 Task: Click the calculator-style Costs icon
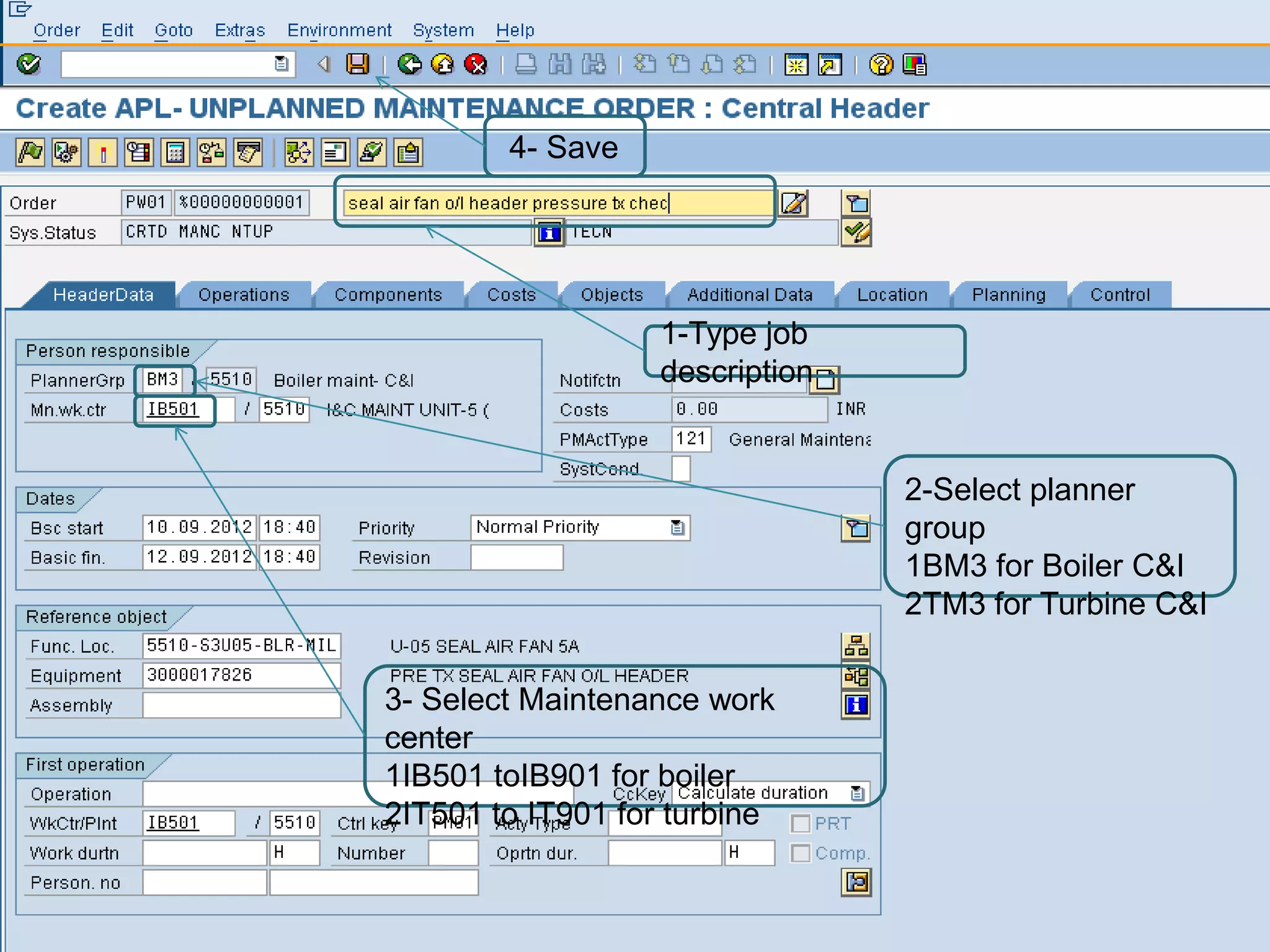pyautogui.click(x=175, y=152)
